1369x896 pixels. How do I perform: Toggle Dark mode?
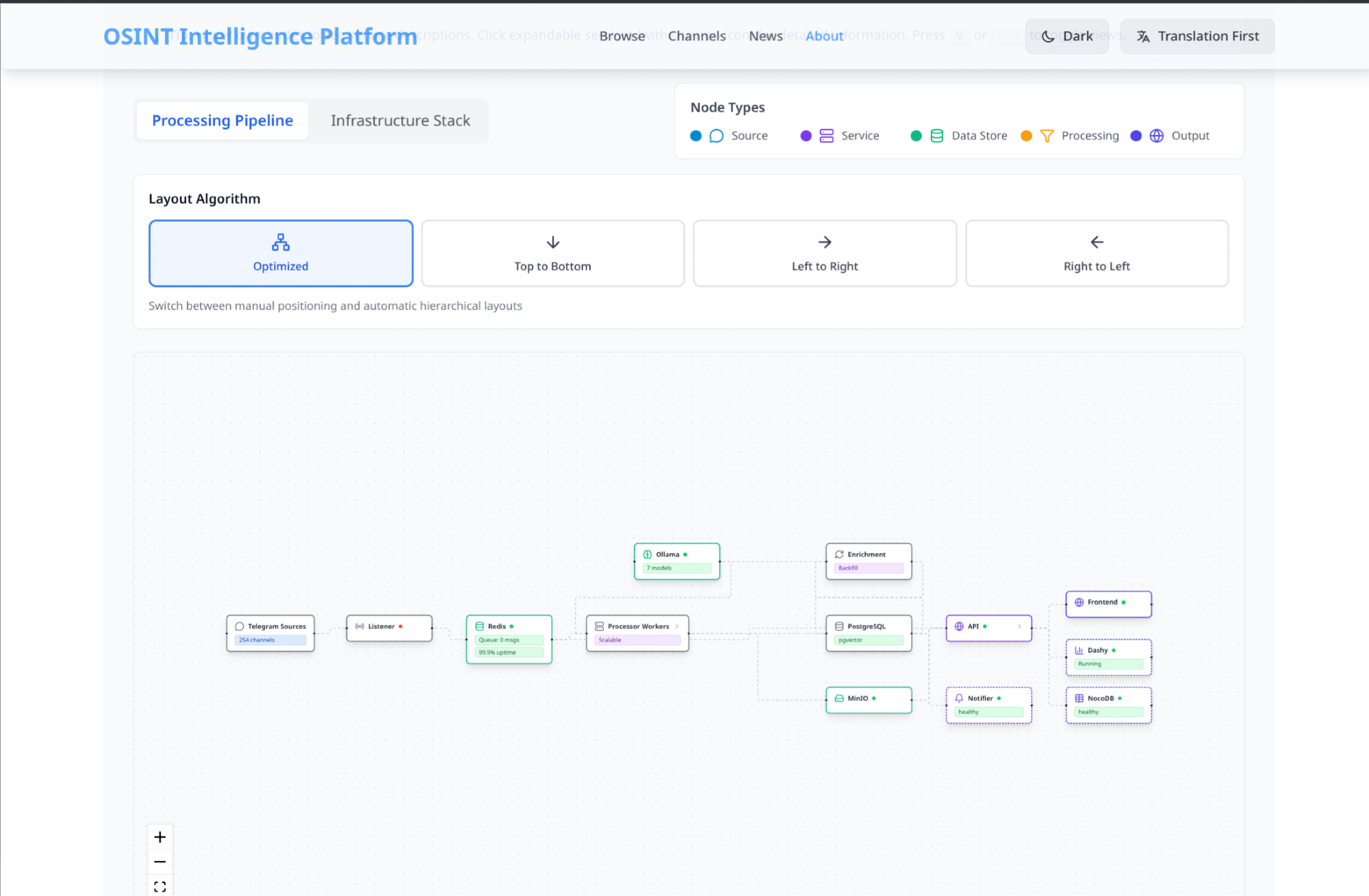[1066, 36]
